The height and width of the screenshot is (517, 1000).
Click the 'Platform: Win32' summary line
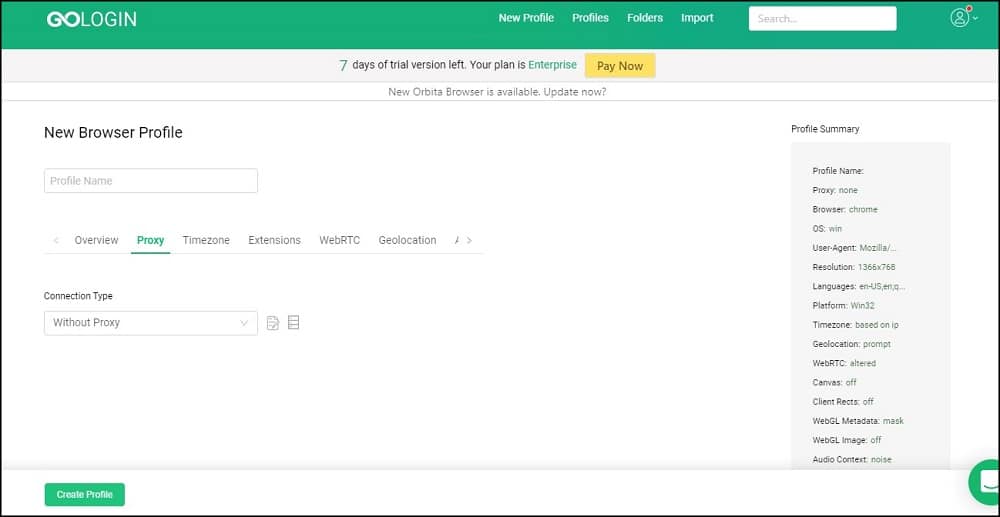coord(843,305)
